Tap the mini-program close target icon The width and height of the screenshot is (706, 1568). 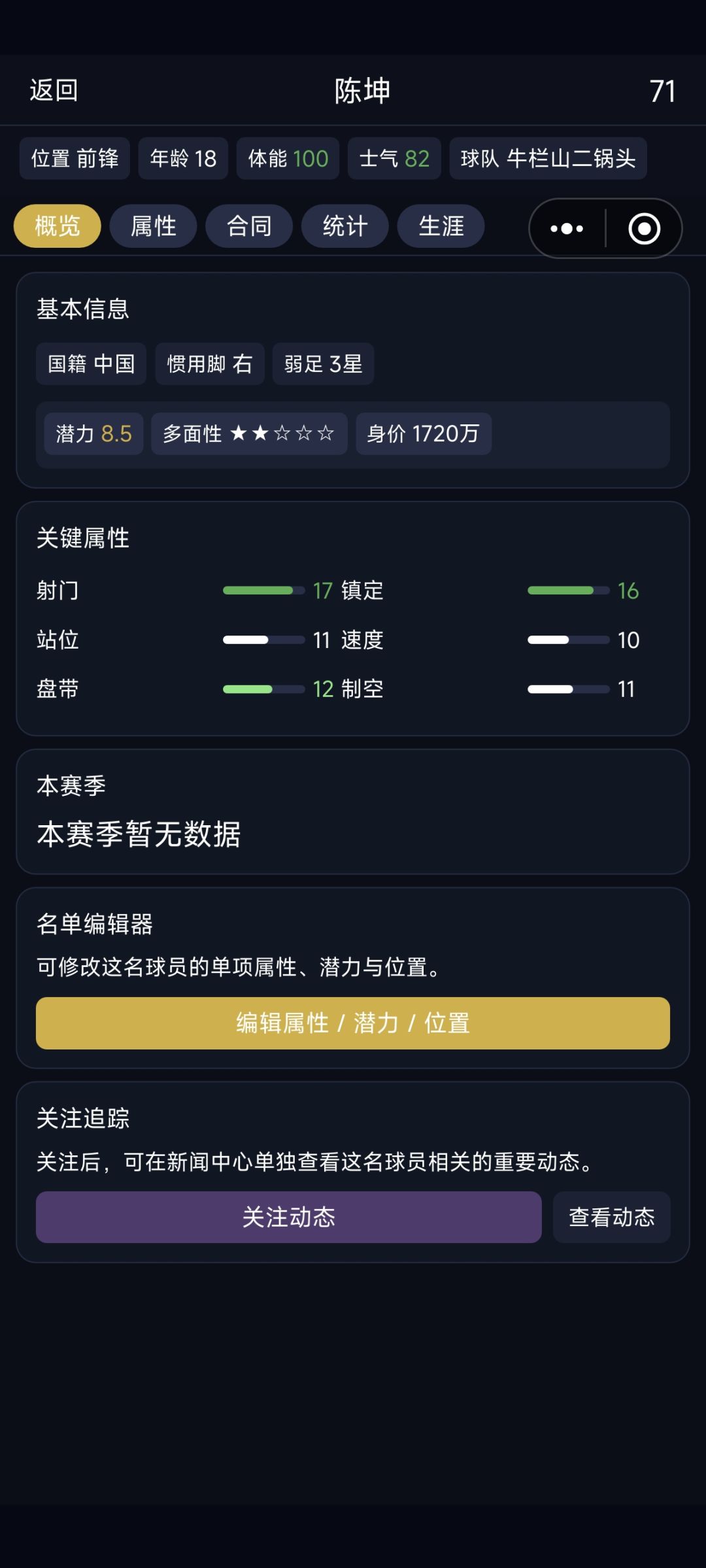coord(644,228)
